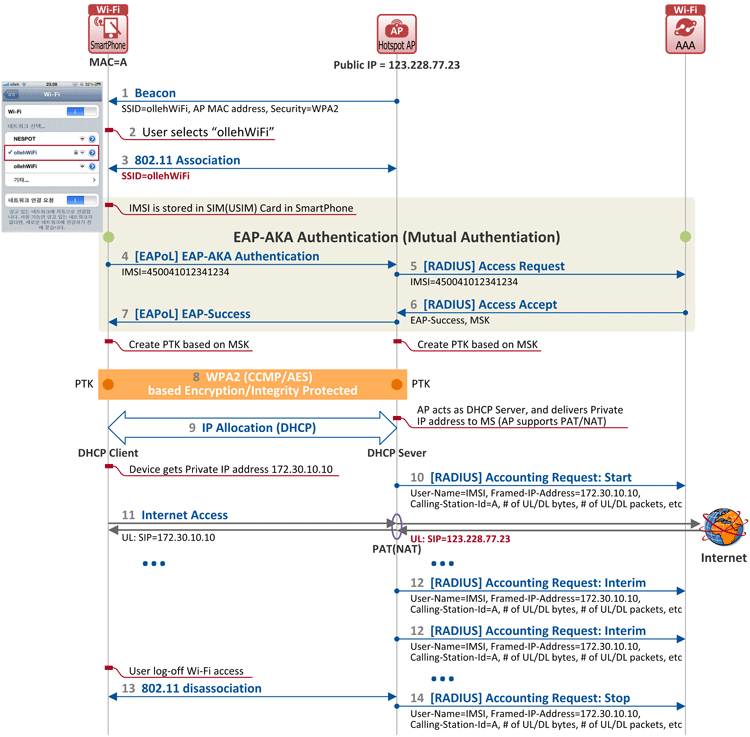Screen dimensions: 750x737
Task: Click the Internet globe icon
Action: (x=723, y=527)
